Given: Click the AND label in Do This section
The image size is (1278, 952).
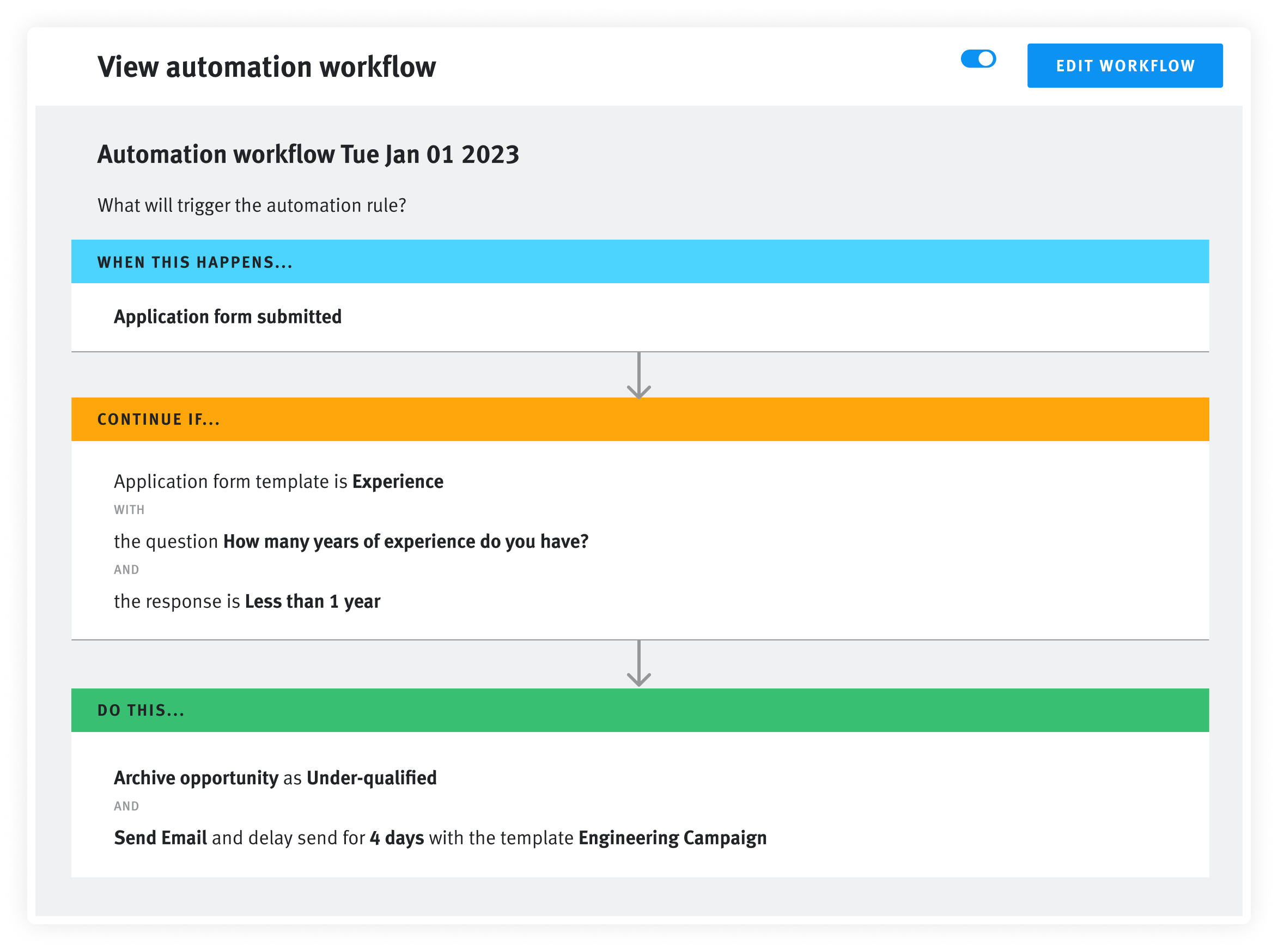Looking at the screenshot, I should tap(126, 806).
